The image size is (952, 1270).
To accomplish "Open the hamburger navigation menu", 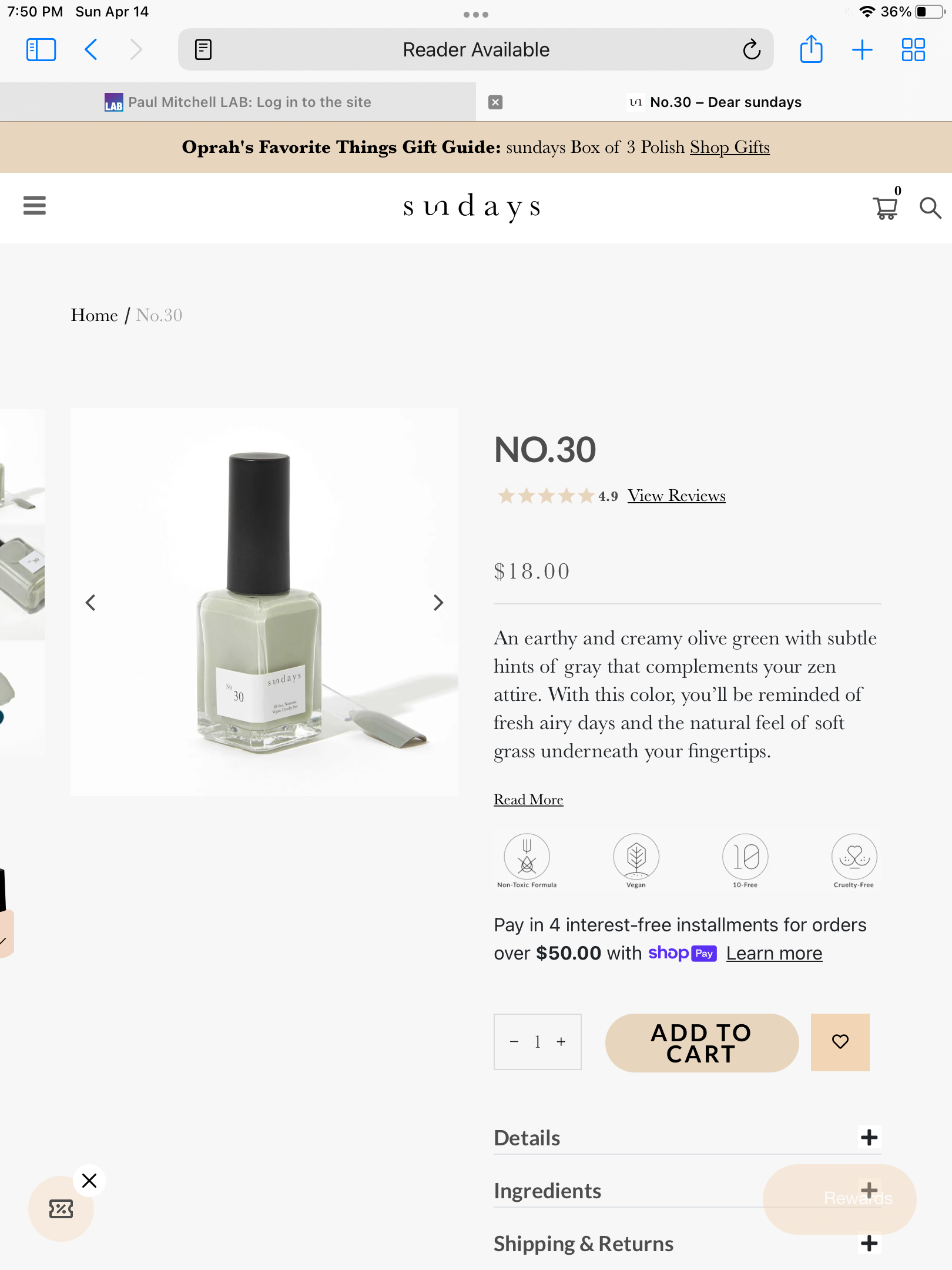I will 35,206.
